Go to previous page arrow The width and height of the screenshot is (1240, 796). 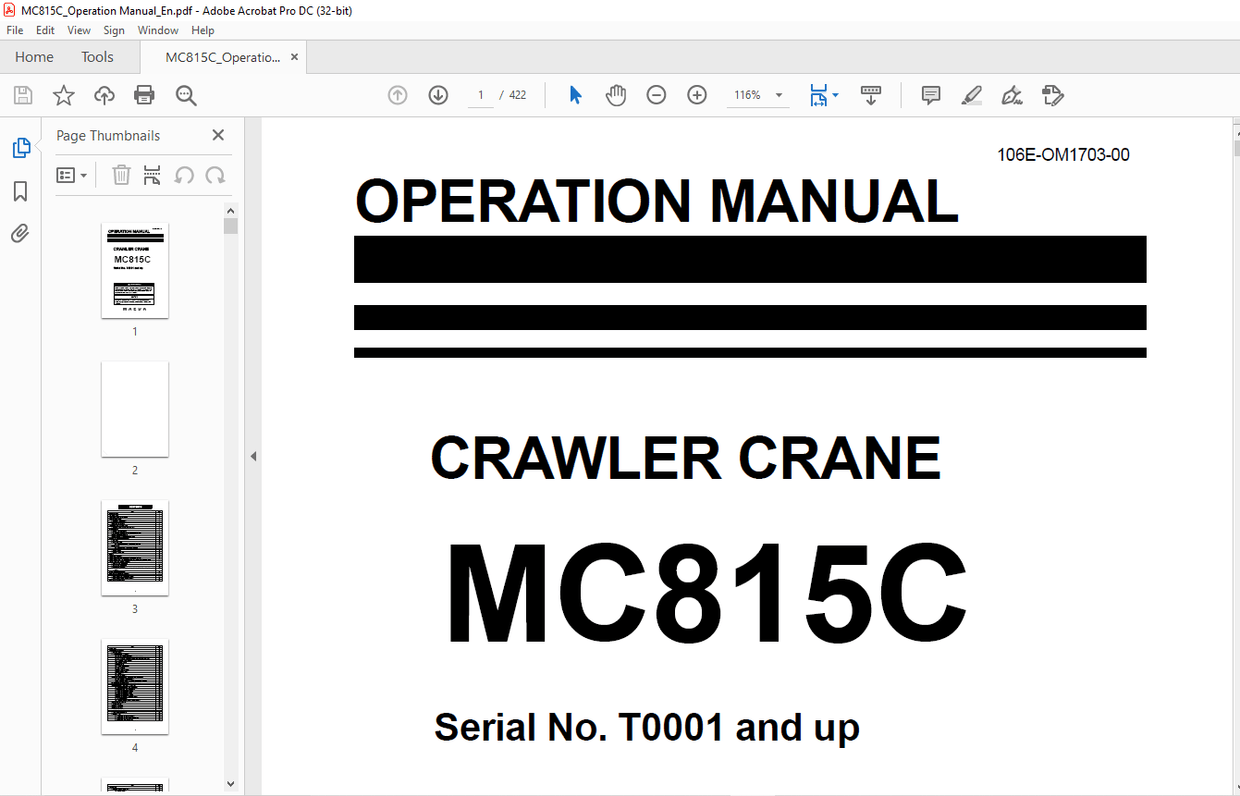(x=397, y=95)
